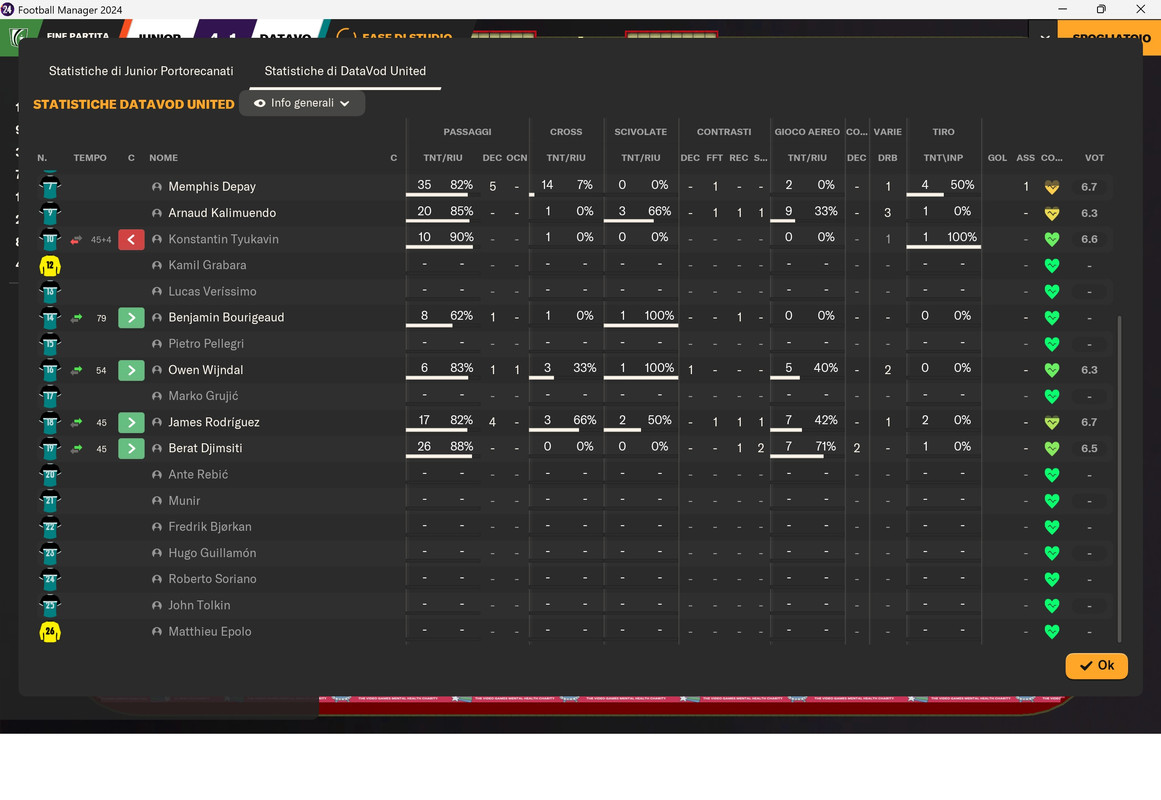
Task: Click Pietro Pellegri's player info icon
Action: [x=157, y=344]
